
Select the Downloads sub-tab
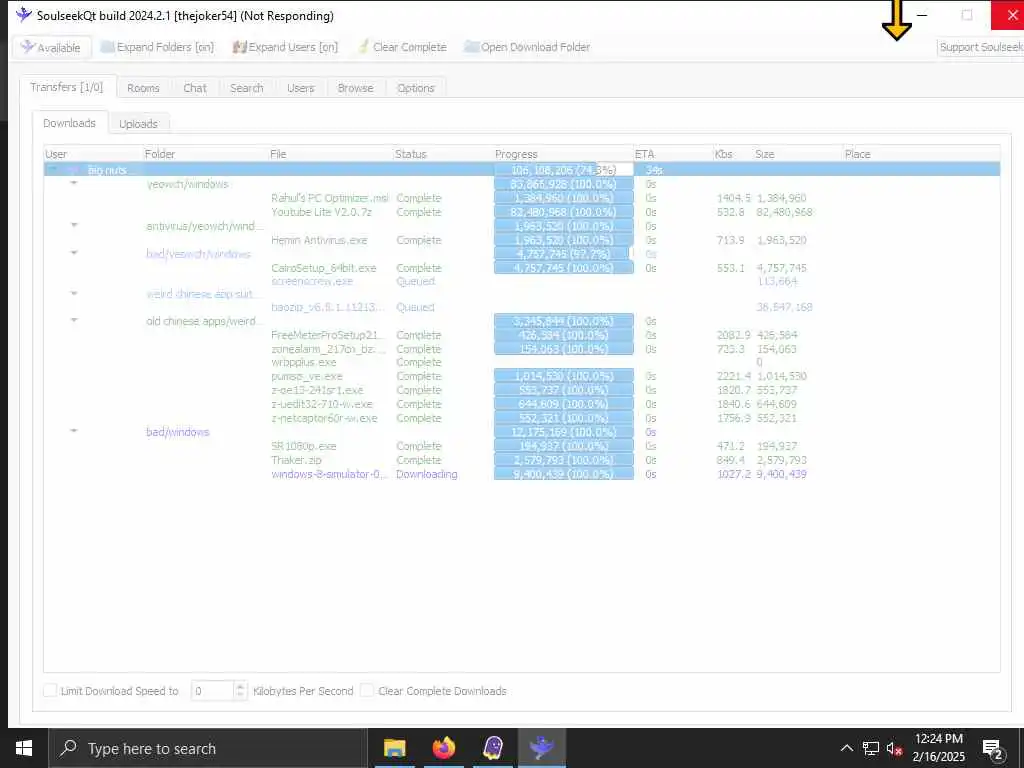pyautogui.click(x=69, y=123)
